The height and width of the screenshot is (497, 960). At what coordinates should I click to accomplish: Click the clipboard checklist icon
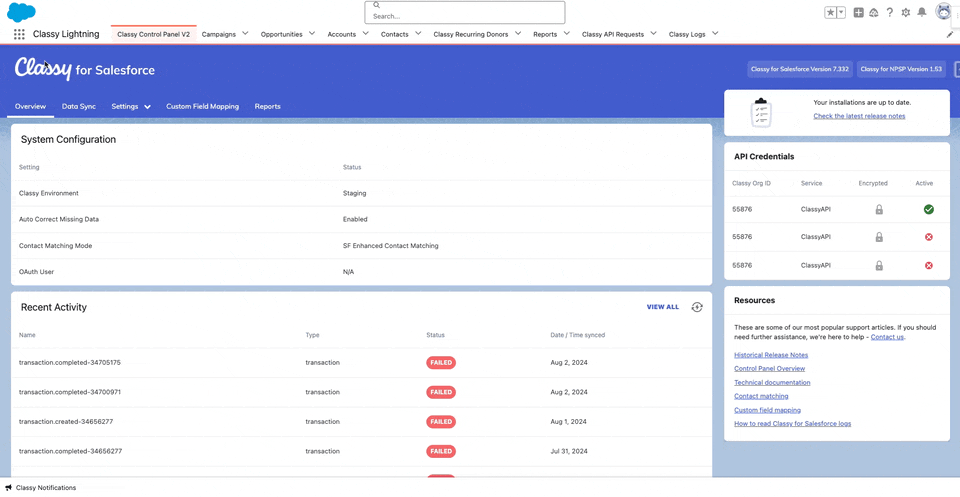point(760,111)
